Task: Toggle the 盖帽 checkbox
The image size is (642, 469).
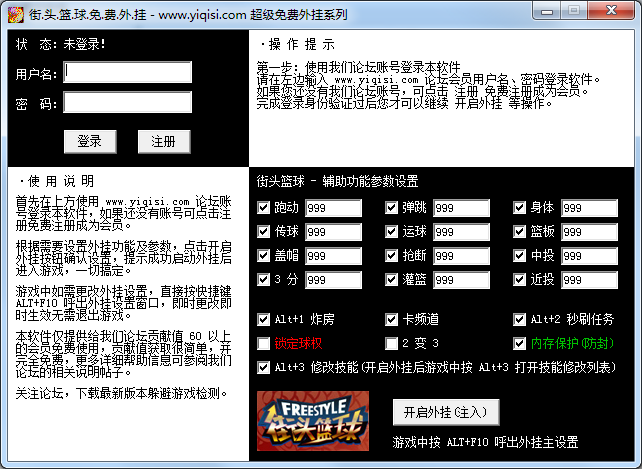Action: (x=263, y=256)
